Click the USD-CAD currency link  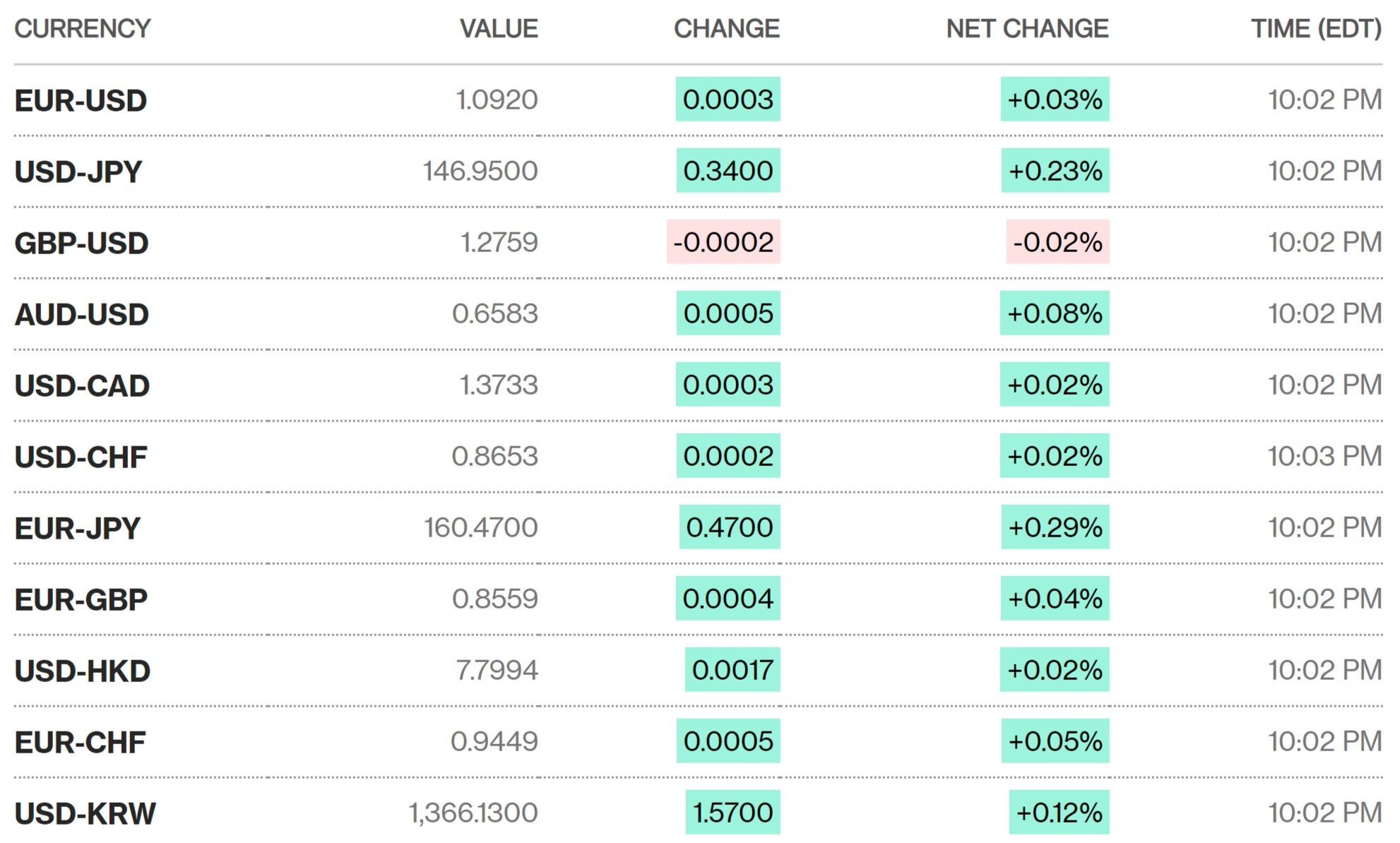(82, 385)
